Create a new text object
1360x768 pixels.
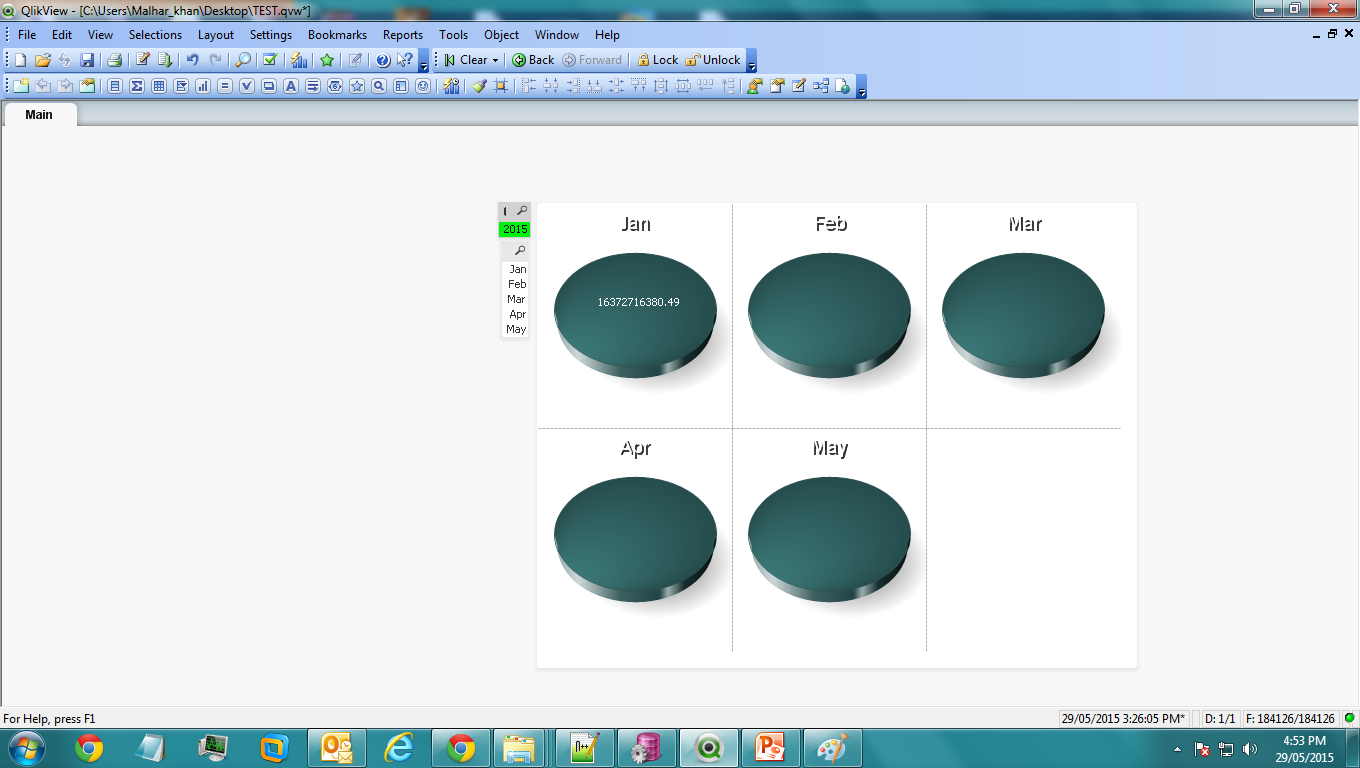291,86
